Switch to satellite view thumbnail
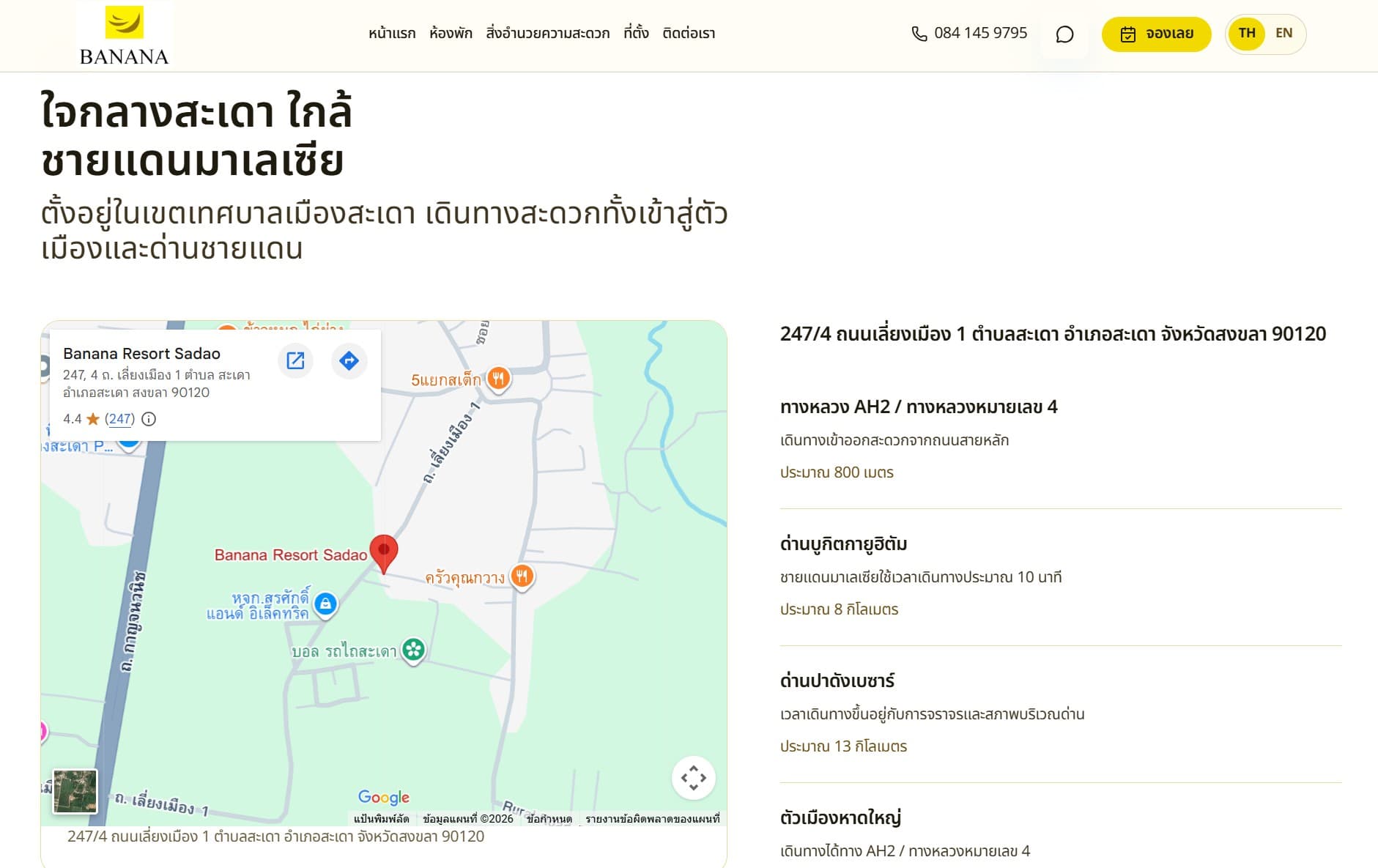The height and width of the screenshot is (868, 1378). pos(75,791)
